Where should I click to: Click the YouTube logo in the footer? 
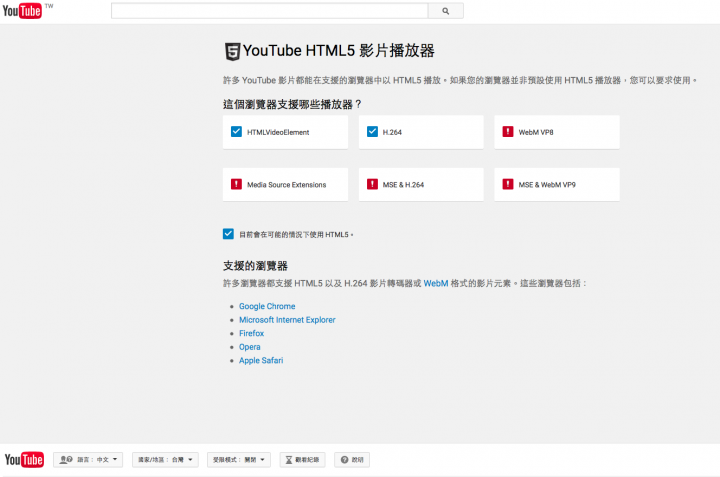point(24,460)
